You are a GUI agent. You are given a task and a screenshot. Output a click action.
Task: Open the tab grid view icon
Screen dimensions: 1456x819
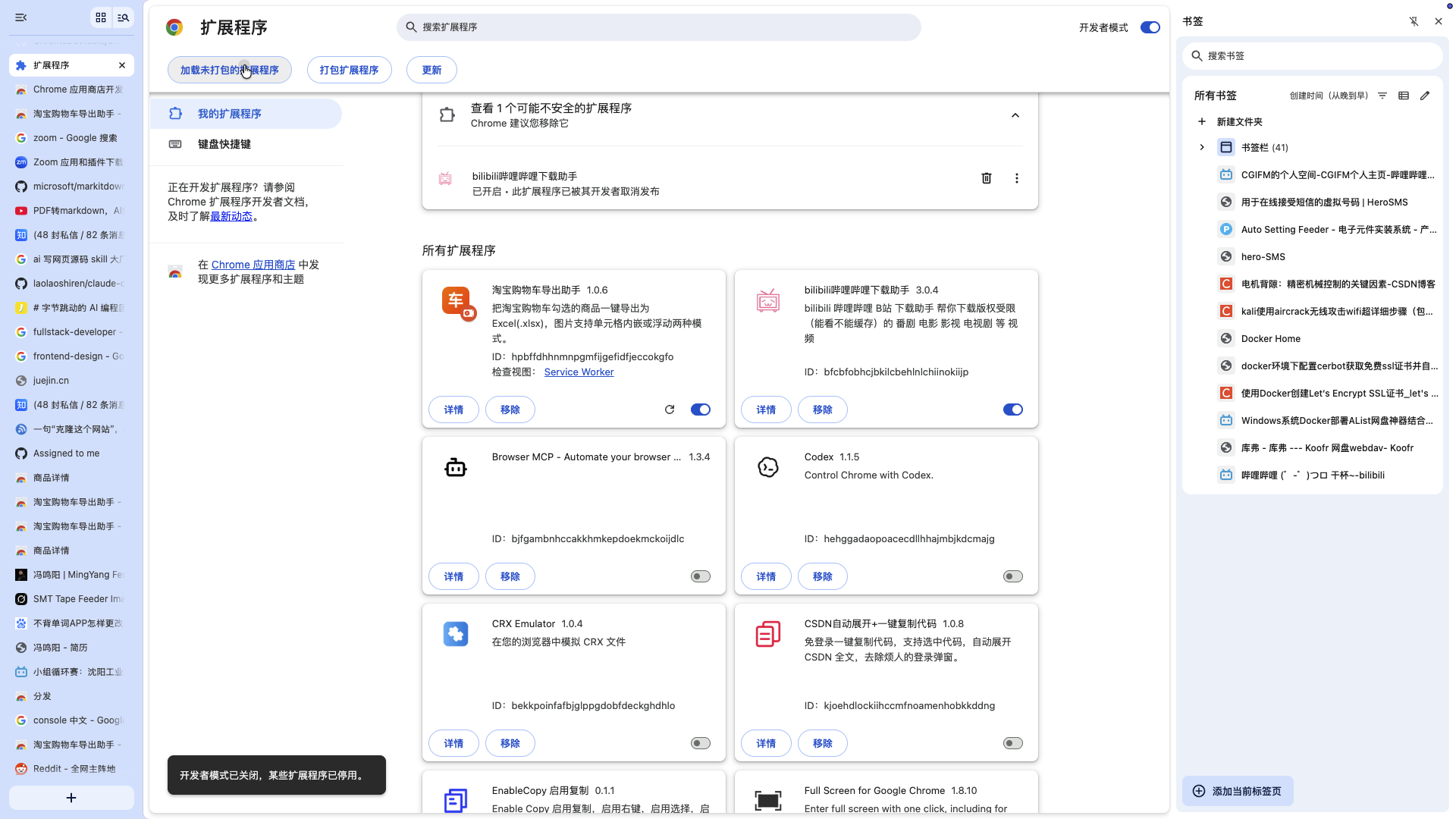(x=101, y=17)
